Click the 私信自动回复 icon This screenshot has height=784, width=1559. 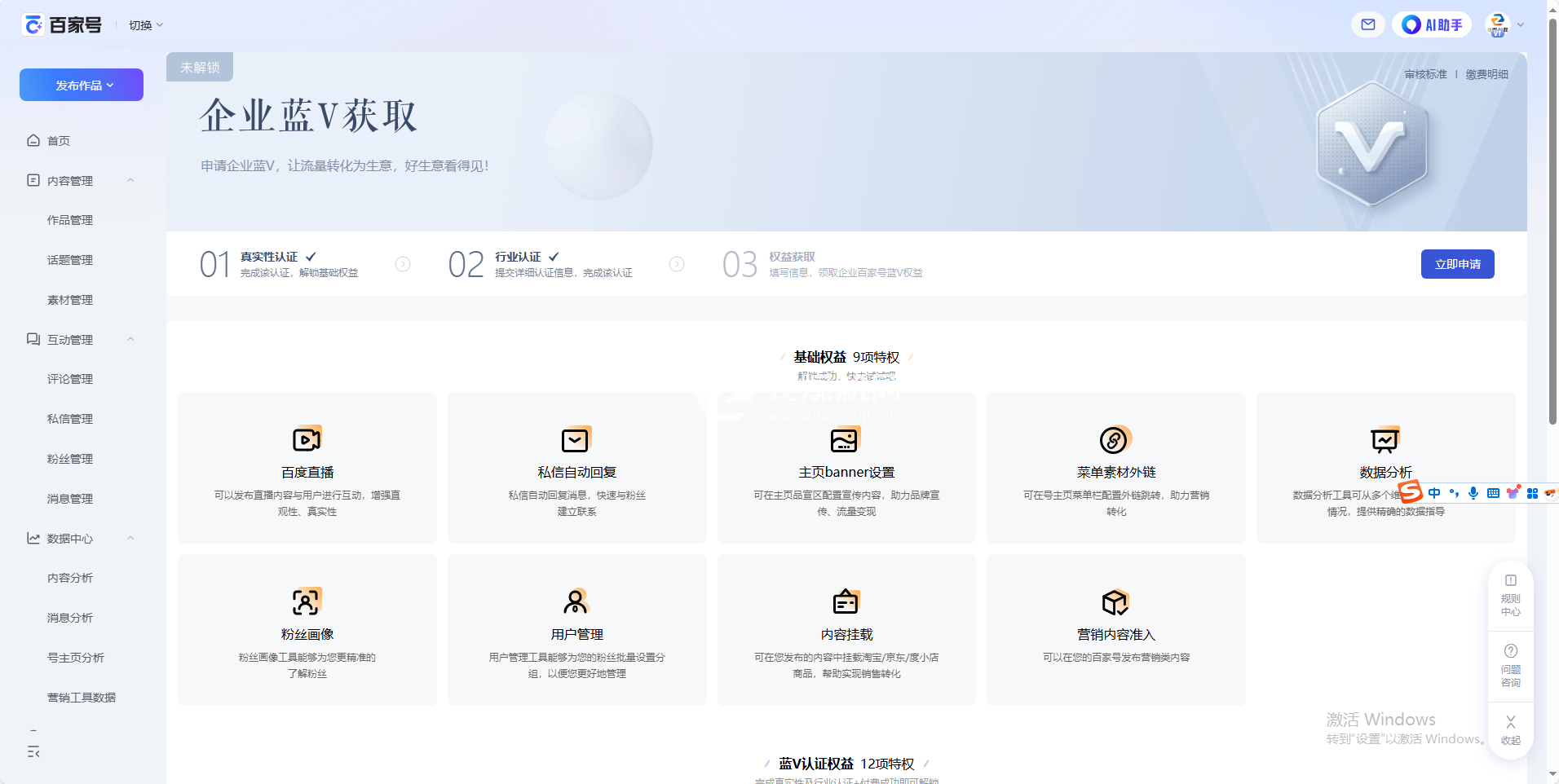click(576, 440)
